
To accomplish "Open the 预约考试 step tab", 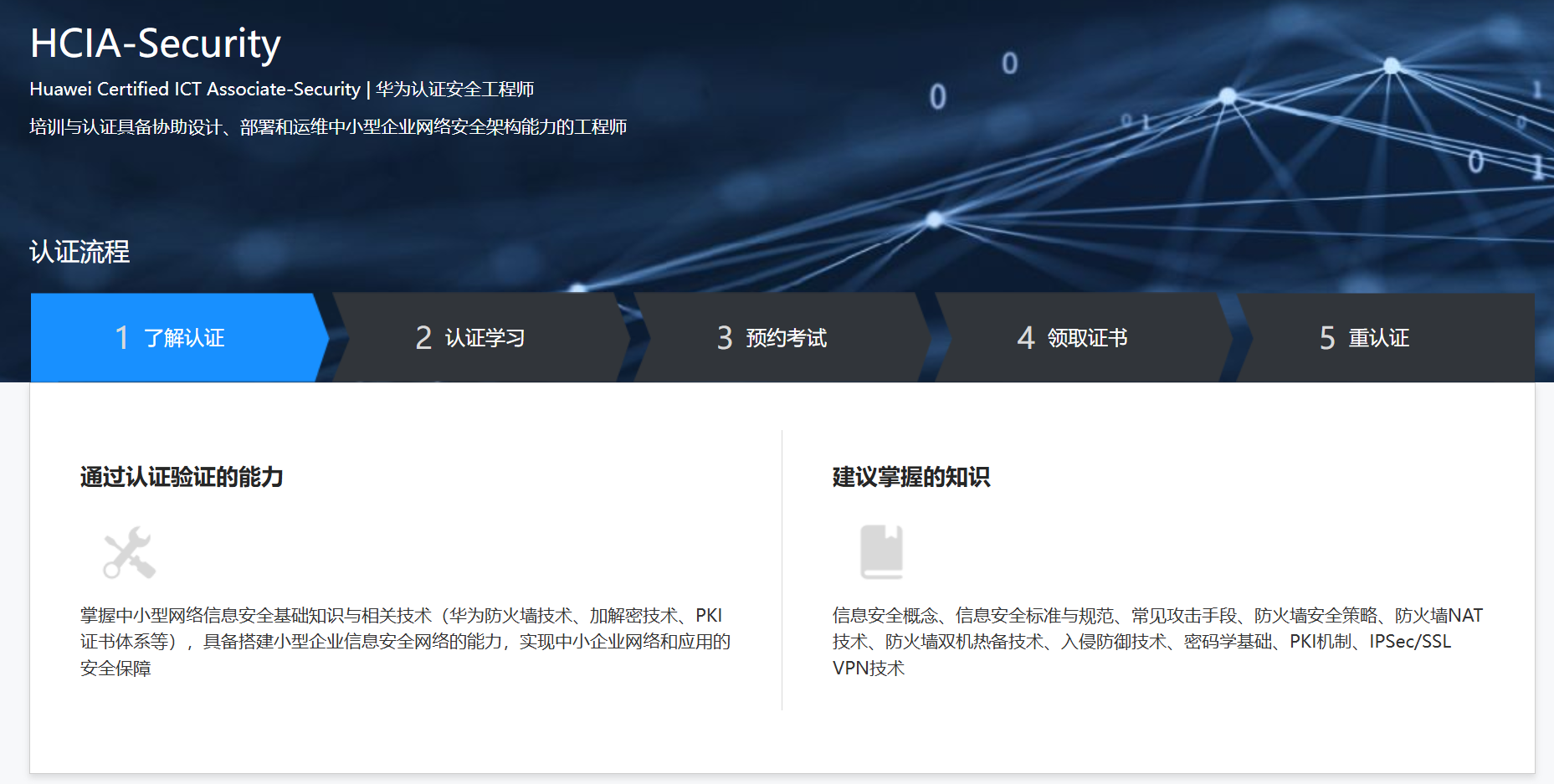I will (782, 337).
